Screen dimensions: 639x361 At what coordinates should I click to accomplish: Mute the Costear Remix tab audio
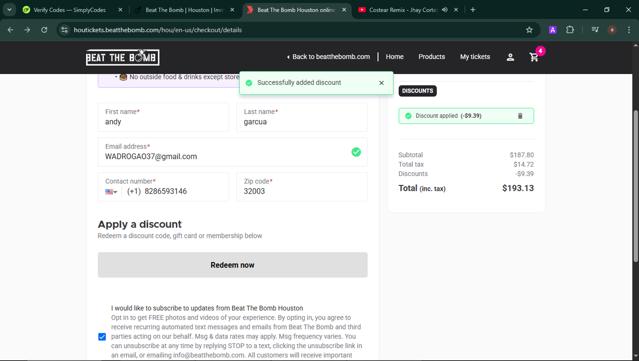pos(445,10)
